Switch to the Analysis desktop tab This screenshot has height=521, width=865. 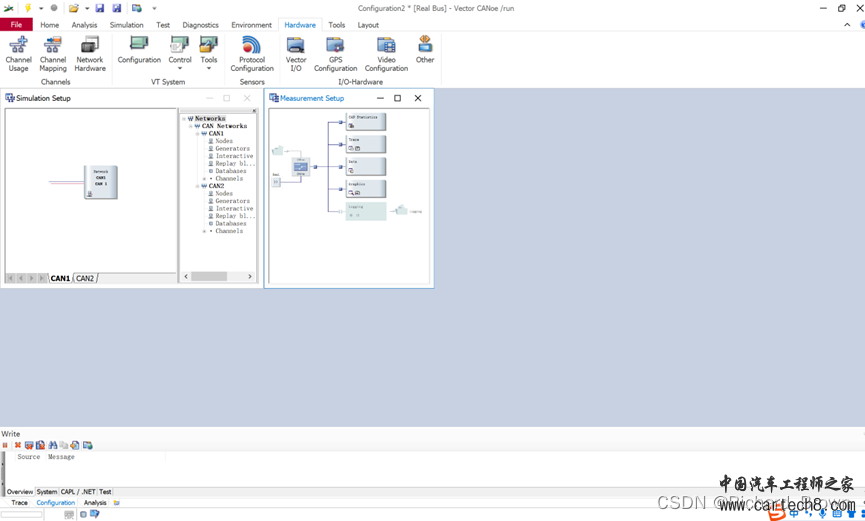pyautogui.click(x=95, y=503)
